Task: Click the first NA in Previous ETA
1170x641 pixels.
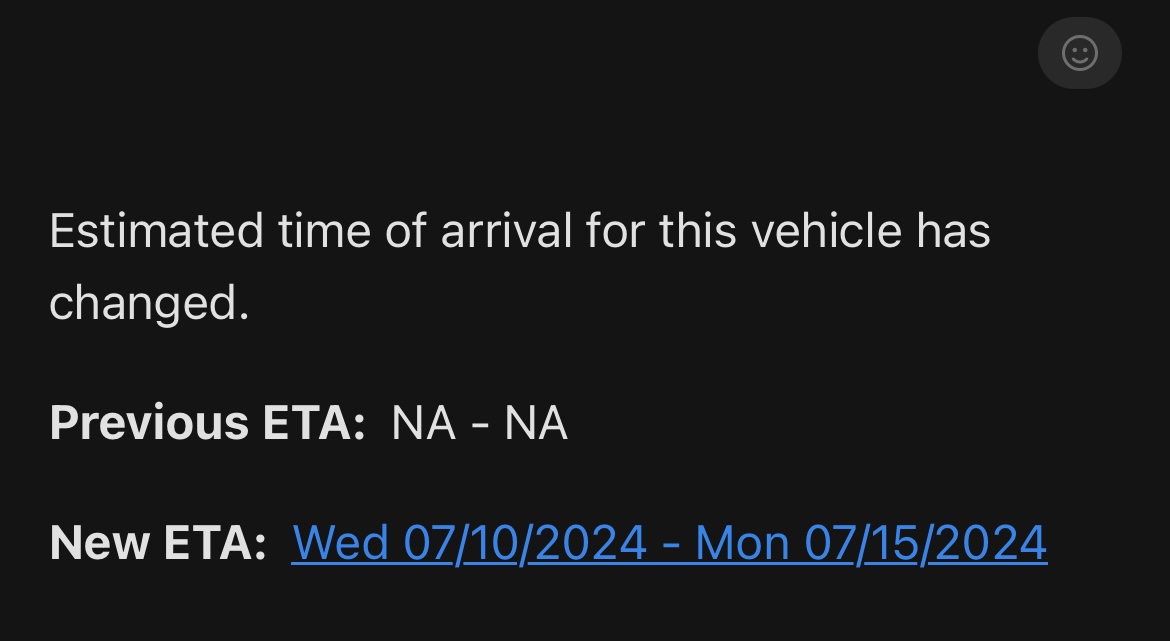Action: [x=423, y=423]
